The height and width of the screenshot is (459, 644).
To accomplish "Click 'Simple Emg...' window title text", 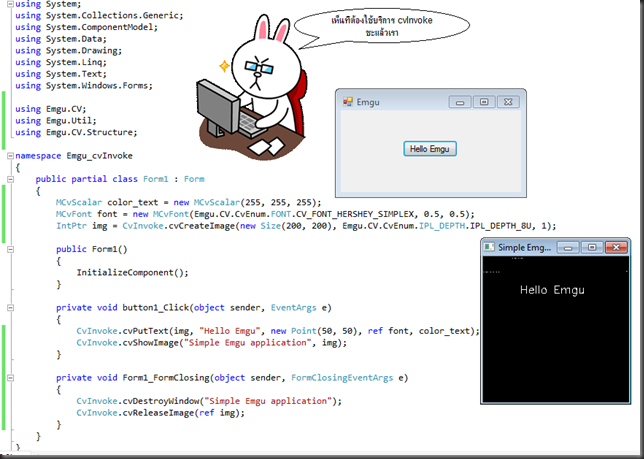I will [x=524, y=248].
